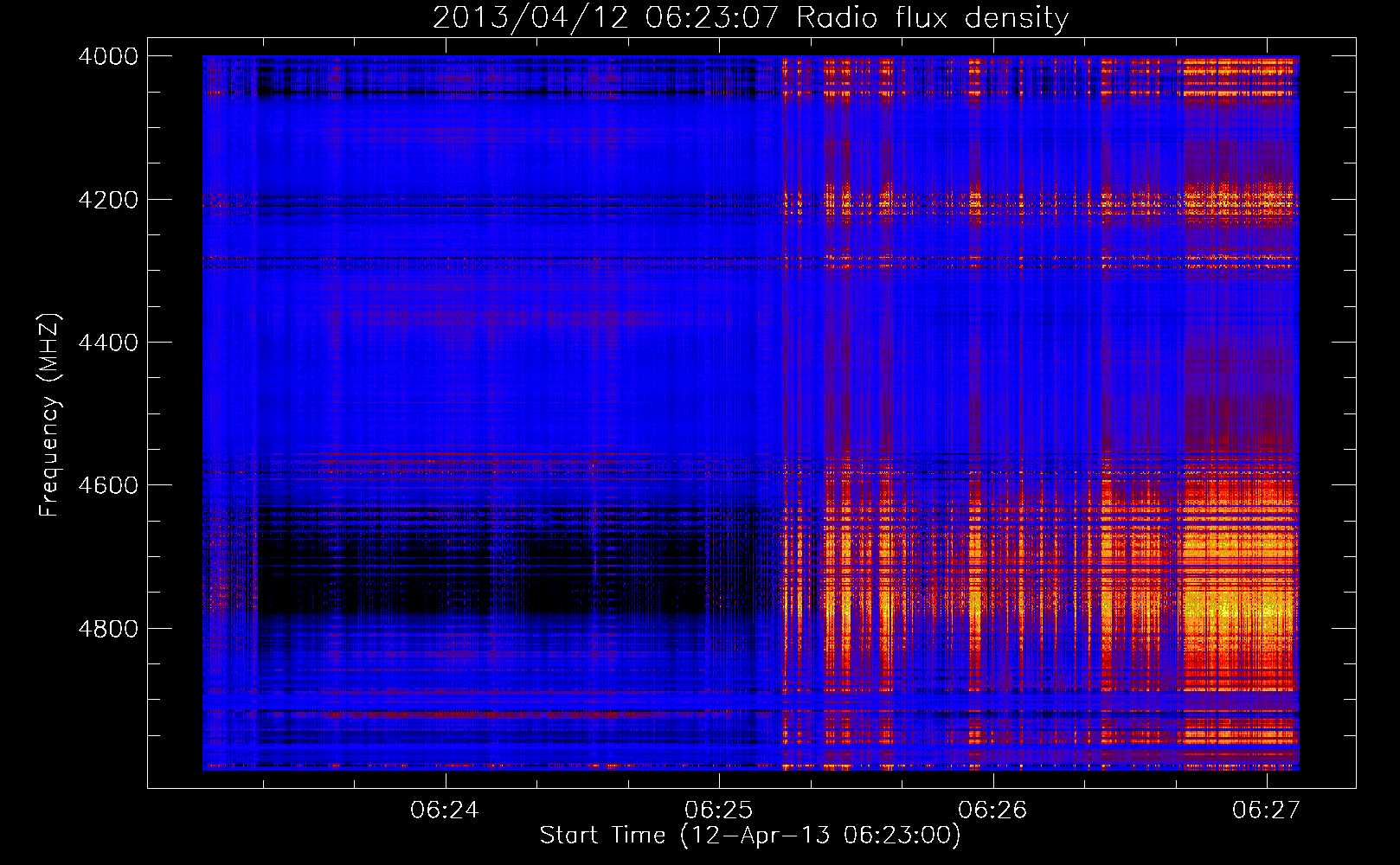Image resolution: width=1400 pixels, height=865 pixels.
Task: Click the "Frequency (MHZ)" axis title
Action: tap(50, 415)
